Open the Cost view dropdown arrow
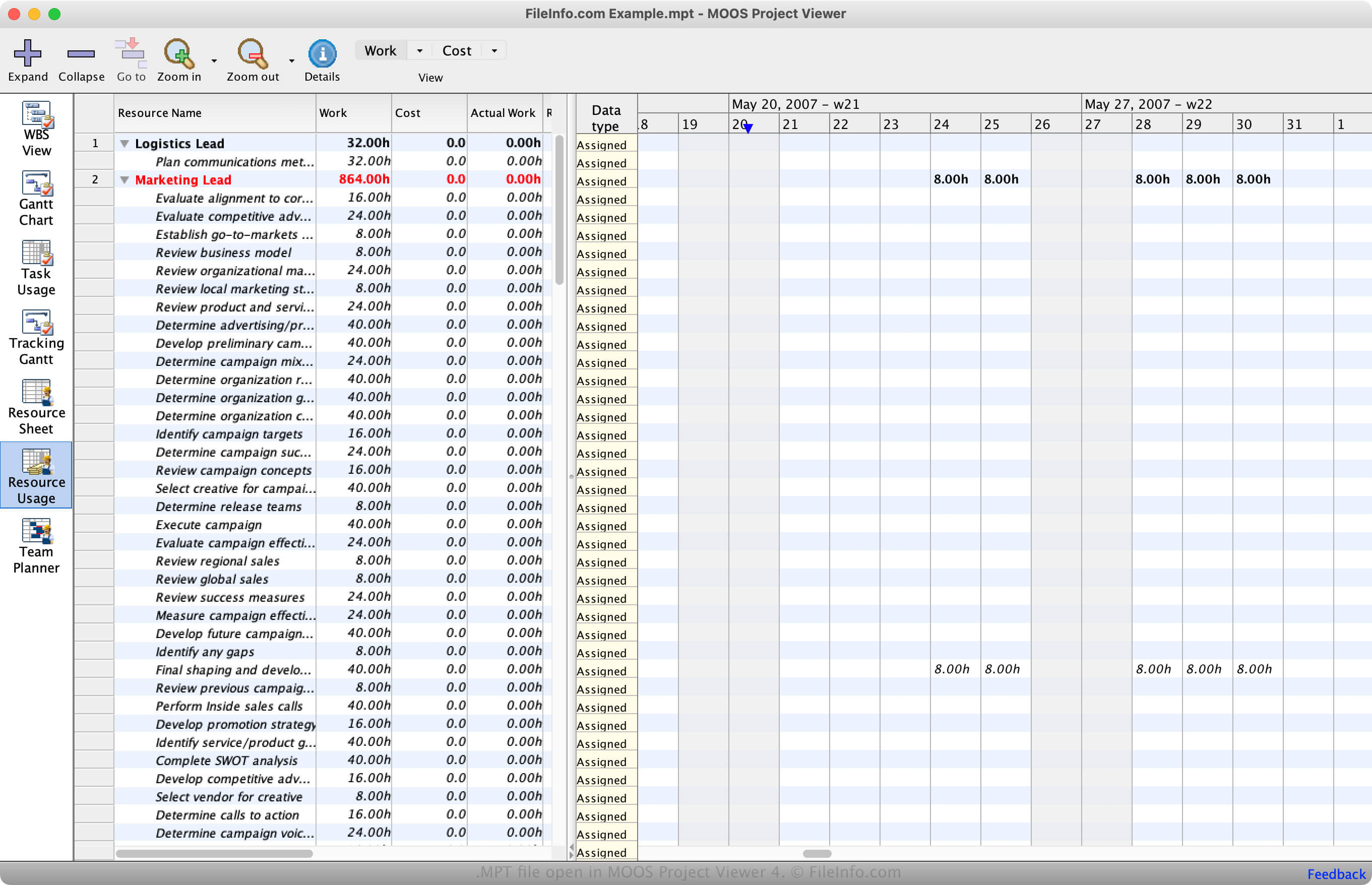The height and width of the screenshot is (885, 1372). (x=494, y=50)
